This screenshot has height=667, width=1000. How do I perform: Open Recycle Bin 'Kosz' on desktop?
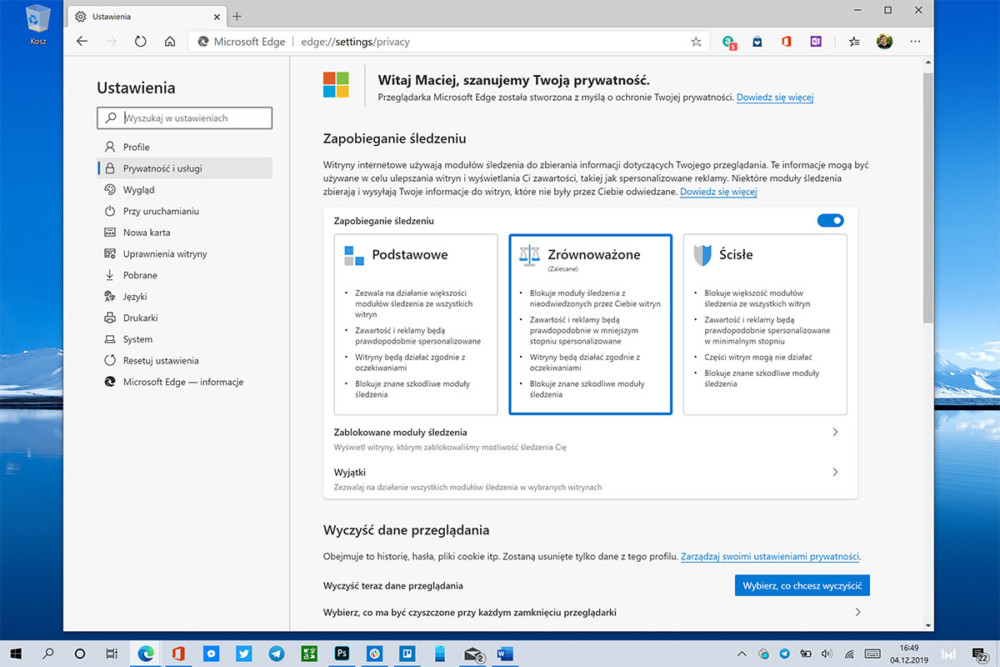point(38,25)
